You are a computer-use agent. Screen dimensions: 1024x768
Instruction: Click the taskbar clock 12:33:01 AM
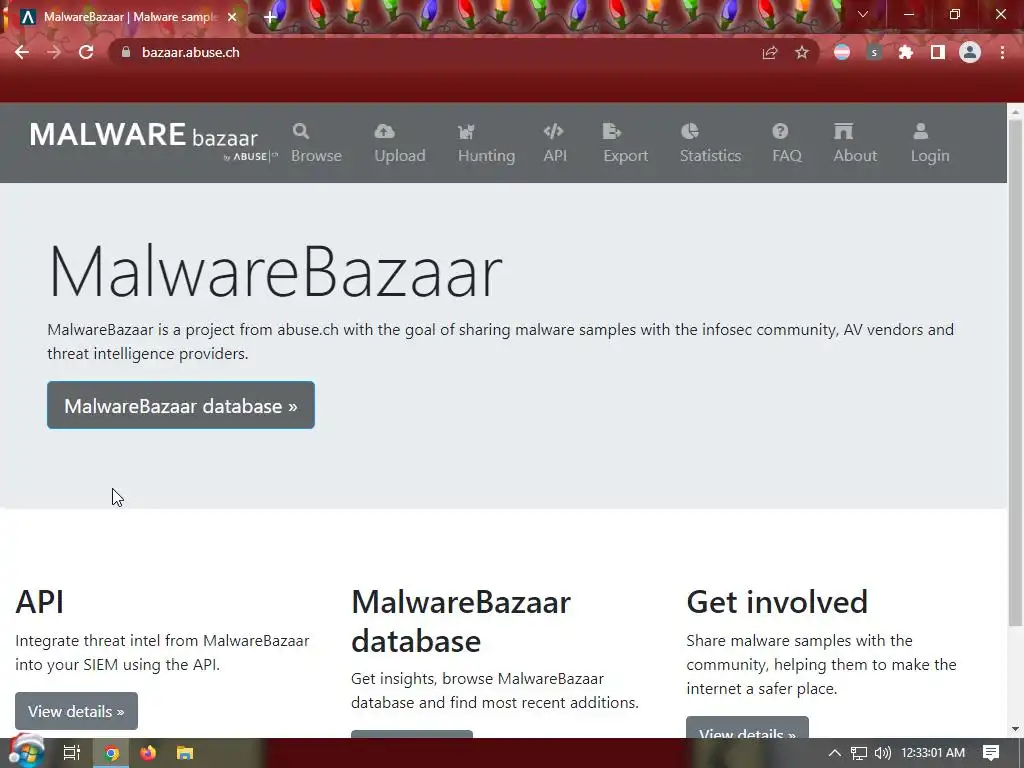click(x=933, y=753)
